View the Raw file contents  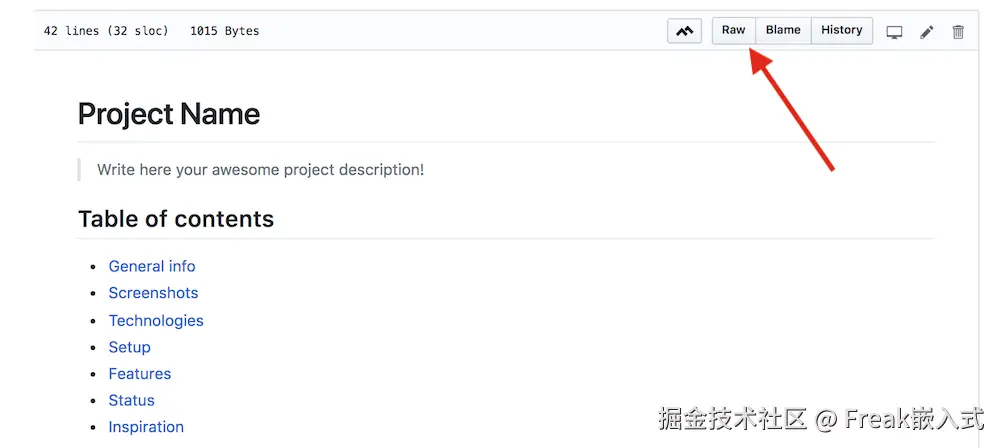[734, 30]
